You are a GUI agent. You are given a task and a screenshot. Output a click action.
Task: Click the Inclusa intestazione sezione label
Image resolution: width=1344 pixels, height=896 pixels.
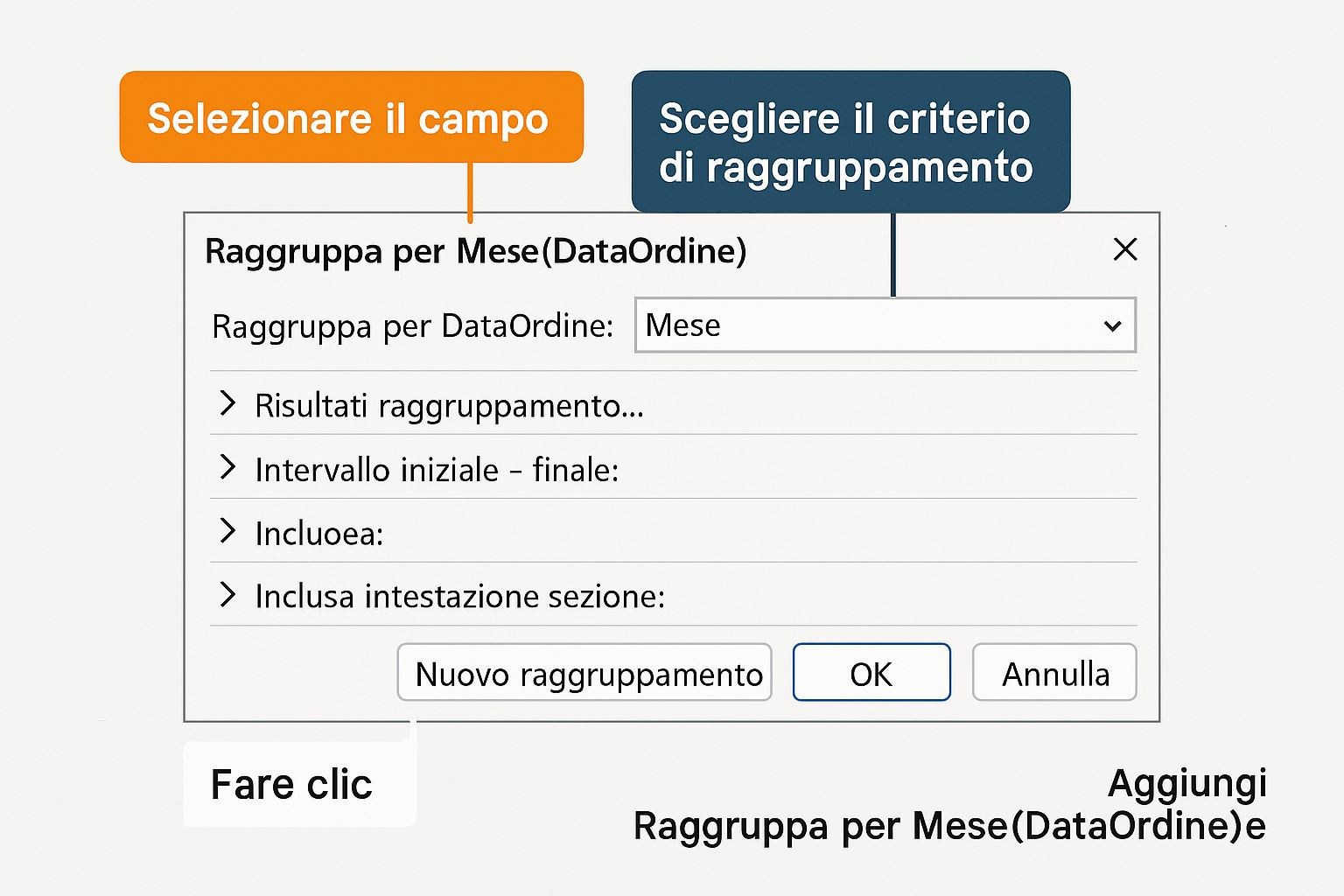(x=459, y=597)
